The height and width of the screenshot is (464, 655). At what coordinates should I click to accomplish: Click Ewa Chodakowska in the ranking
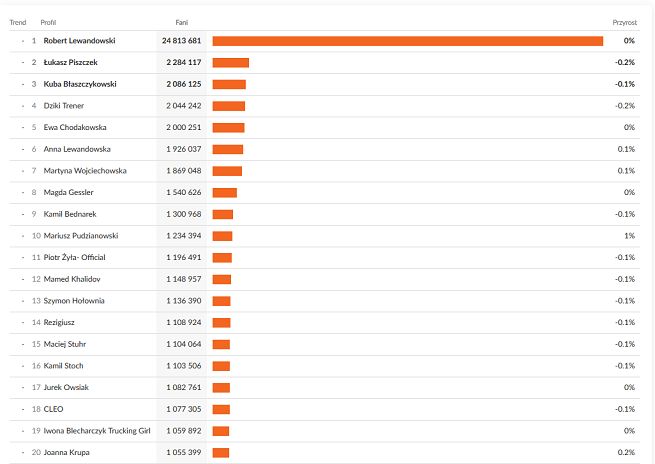(x=75, y=127)
